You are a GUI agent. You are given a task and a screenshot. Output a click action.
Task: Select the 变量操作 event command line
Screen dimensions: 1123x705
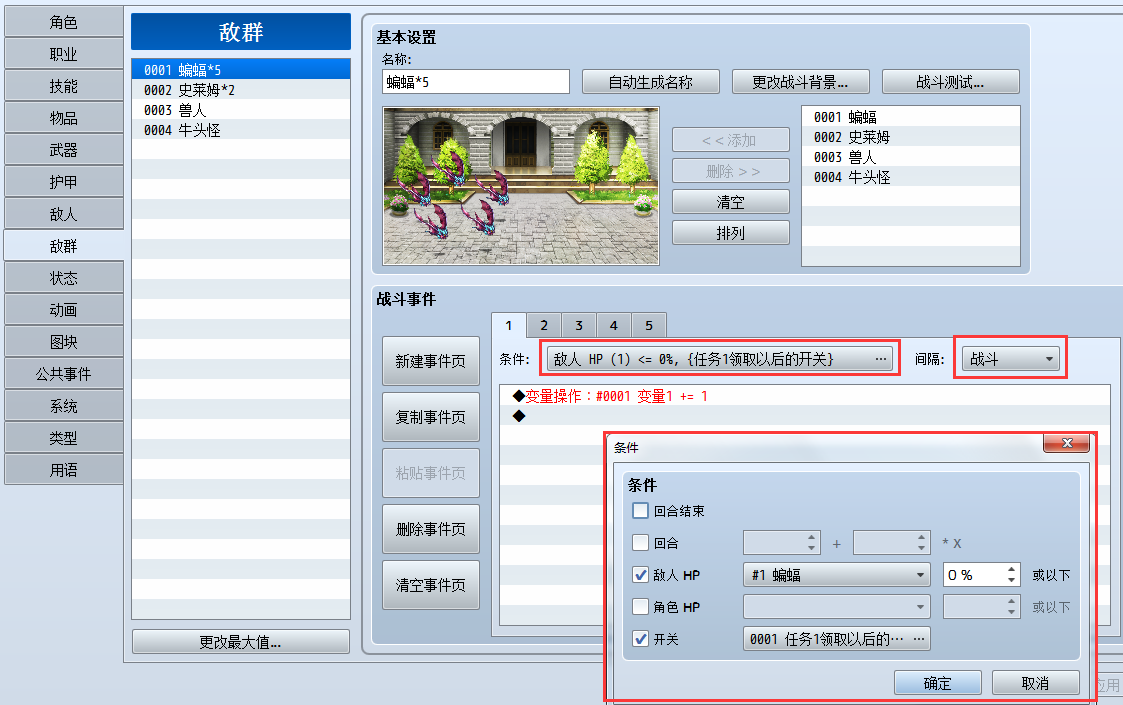click(804, 396)
